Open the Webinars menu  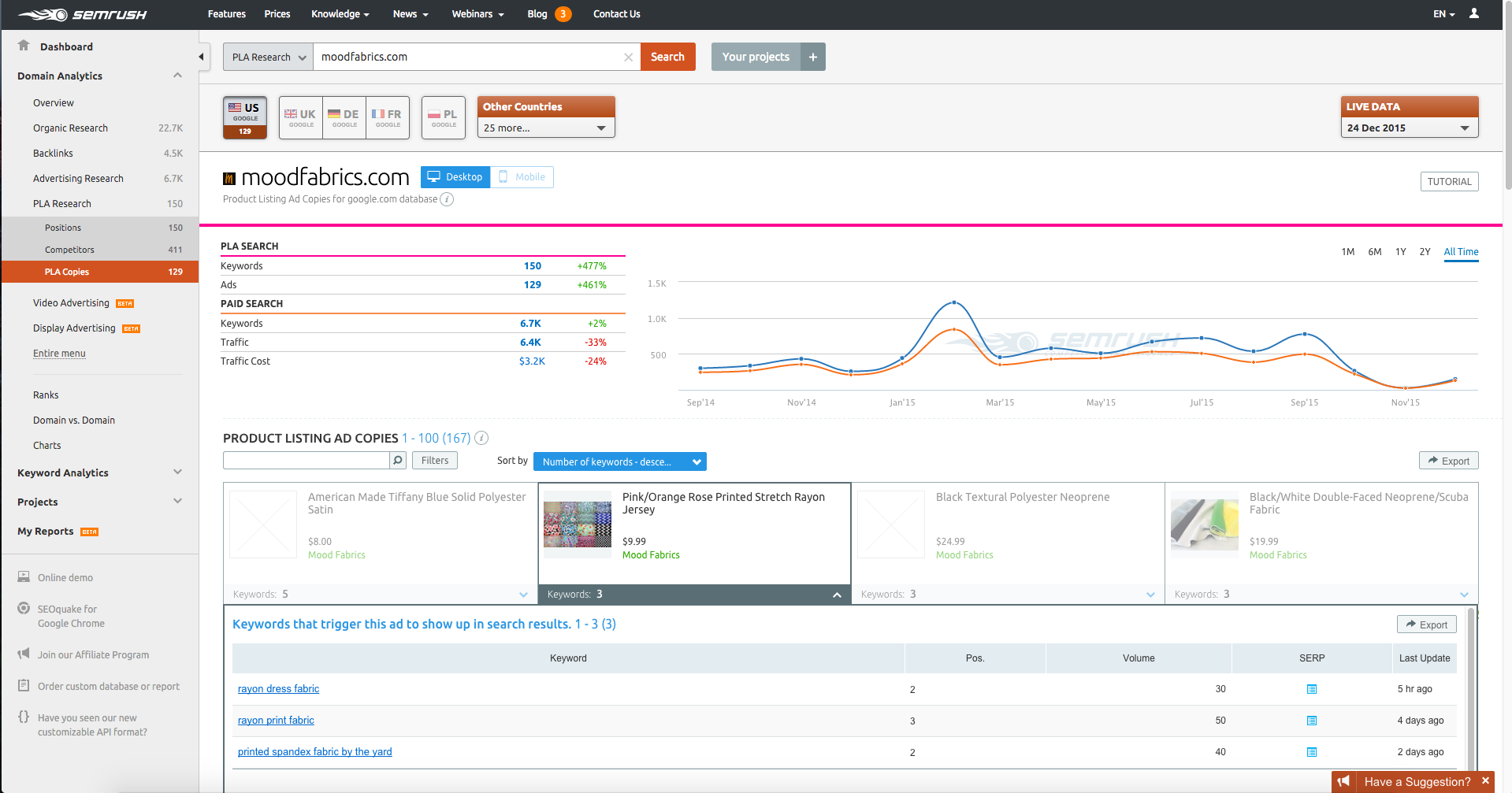click(x=477, y=14)
